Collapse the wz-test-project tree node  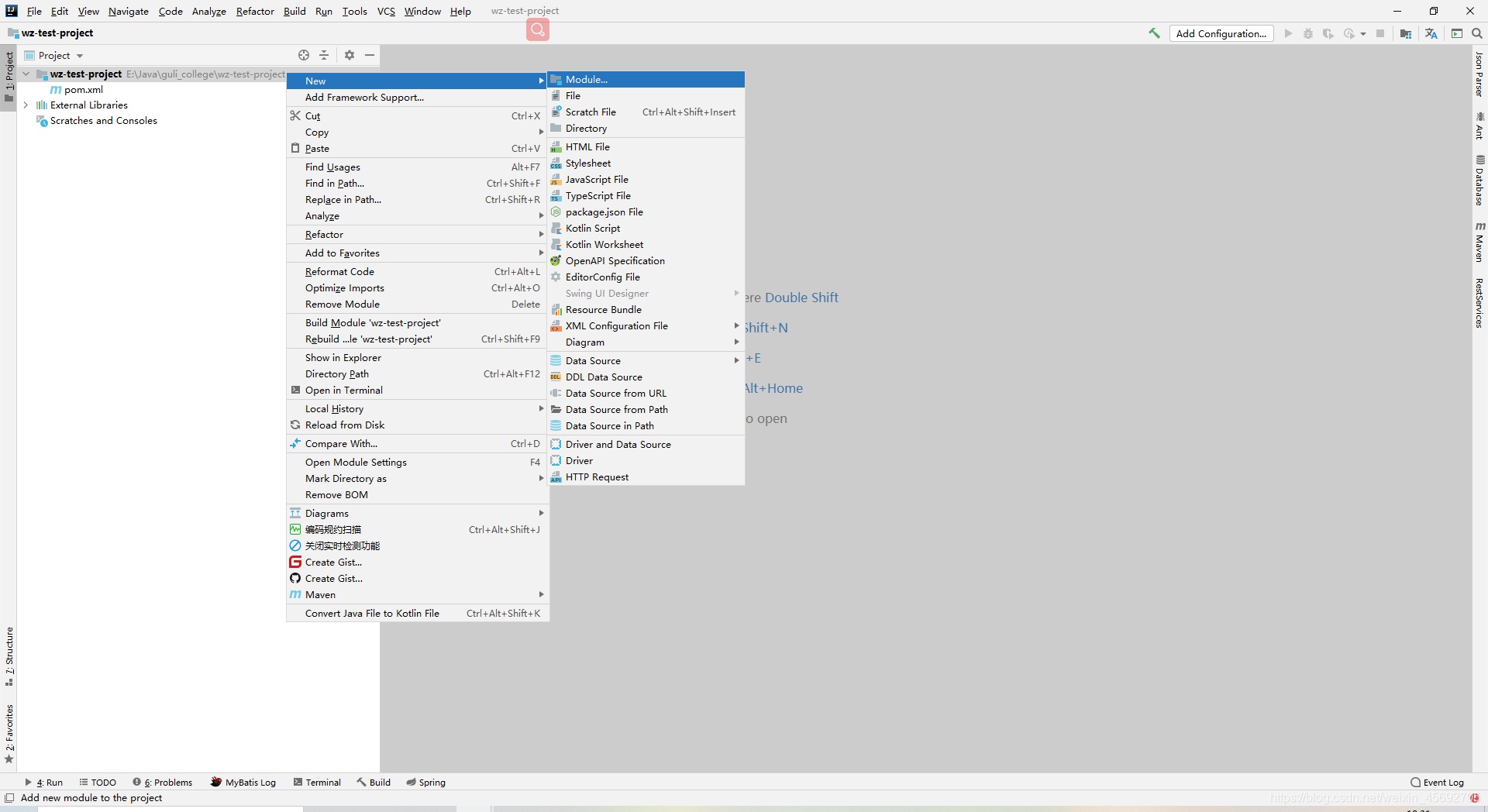pos(26,74)
